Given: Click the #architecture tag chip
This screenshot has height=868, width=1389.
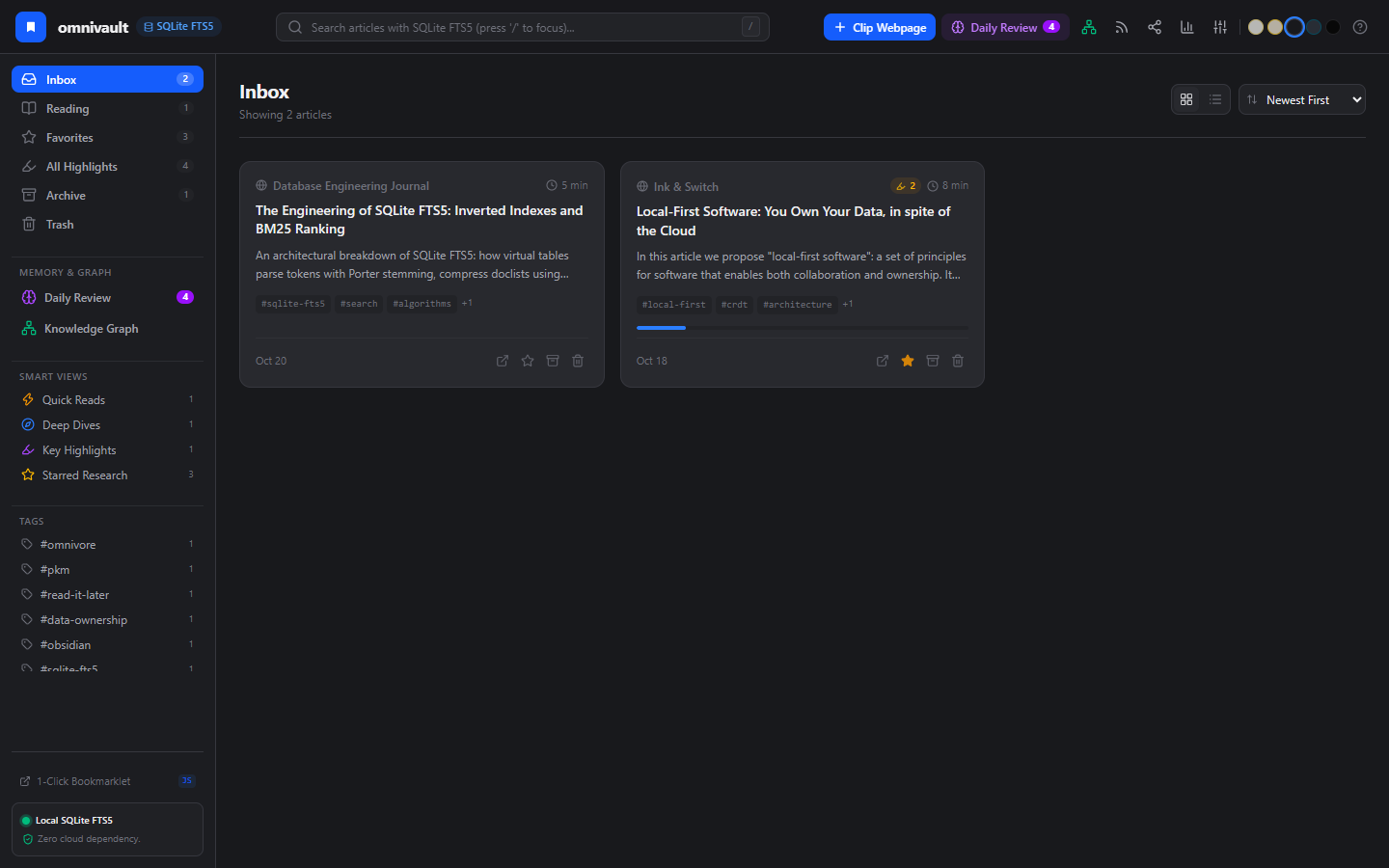Looking at the screenshot, I should (797, 305).
